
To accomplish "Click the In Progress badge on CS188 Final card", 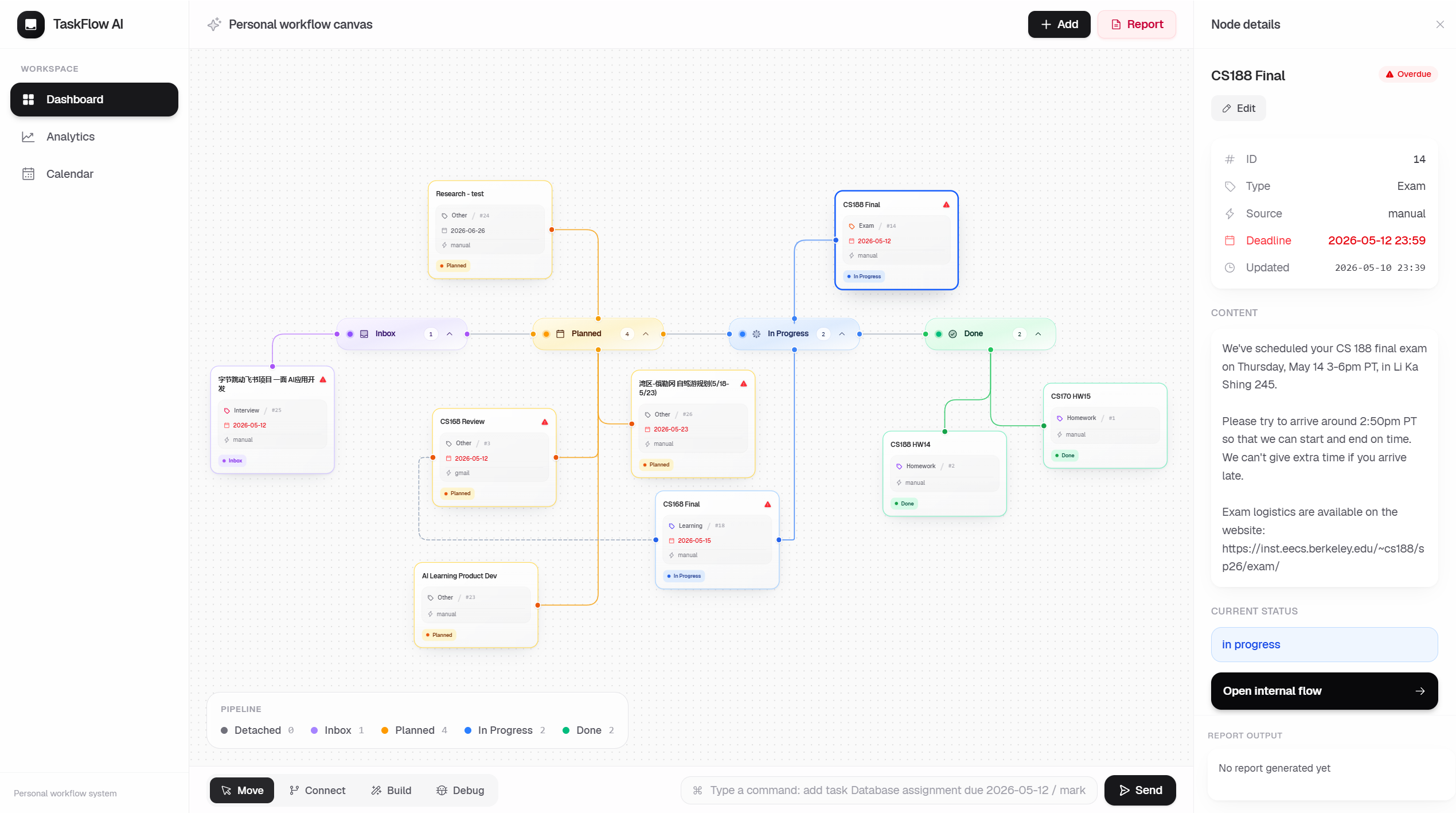I will pyautogui.click(x=864, y=277).
